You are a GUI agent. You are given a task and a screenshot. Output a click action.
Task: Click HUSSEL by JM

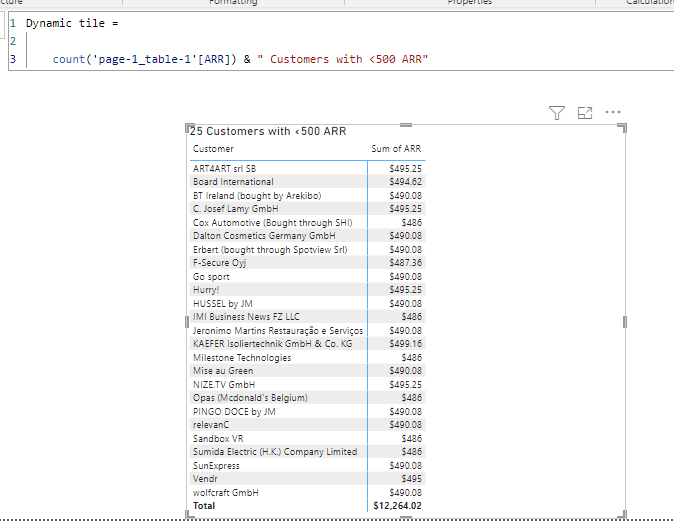click(223, 303)
